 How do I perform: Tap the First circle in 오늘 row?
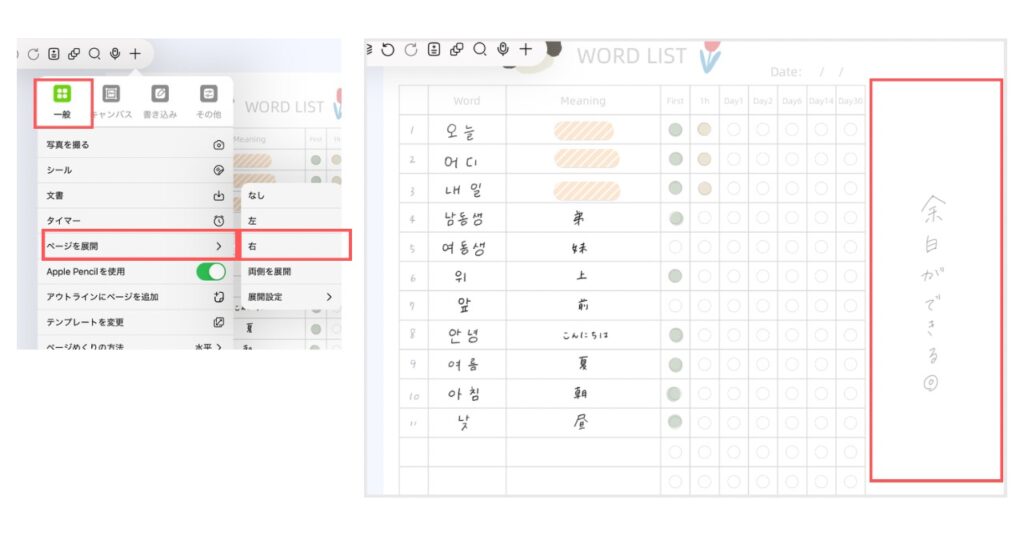[x=675, y=130]
